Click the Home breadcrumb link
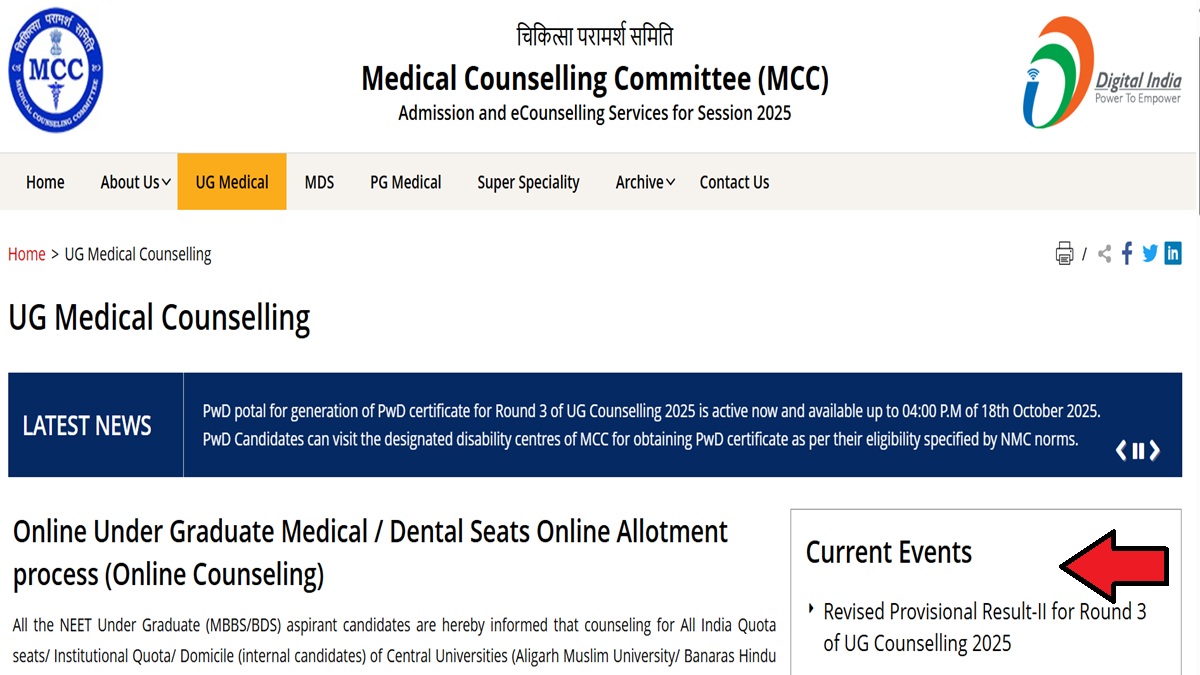 (27, 254)
